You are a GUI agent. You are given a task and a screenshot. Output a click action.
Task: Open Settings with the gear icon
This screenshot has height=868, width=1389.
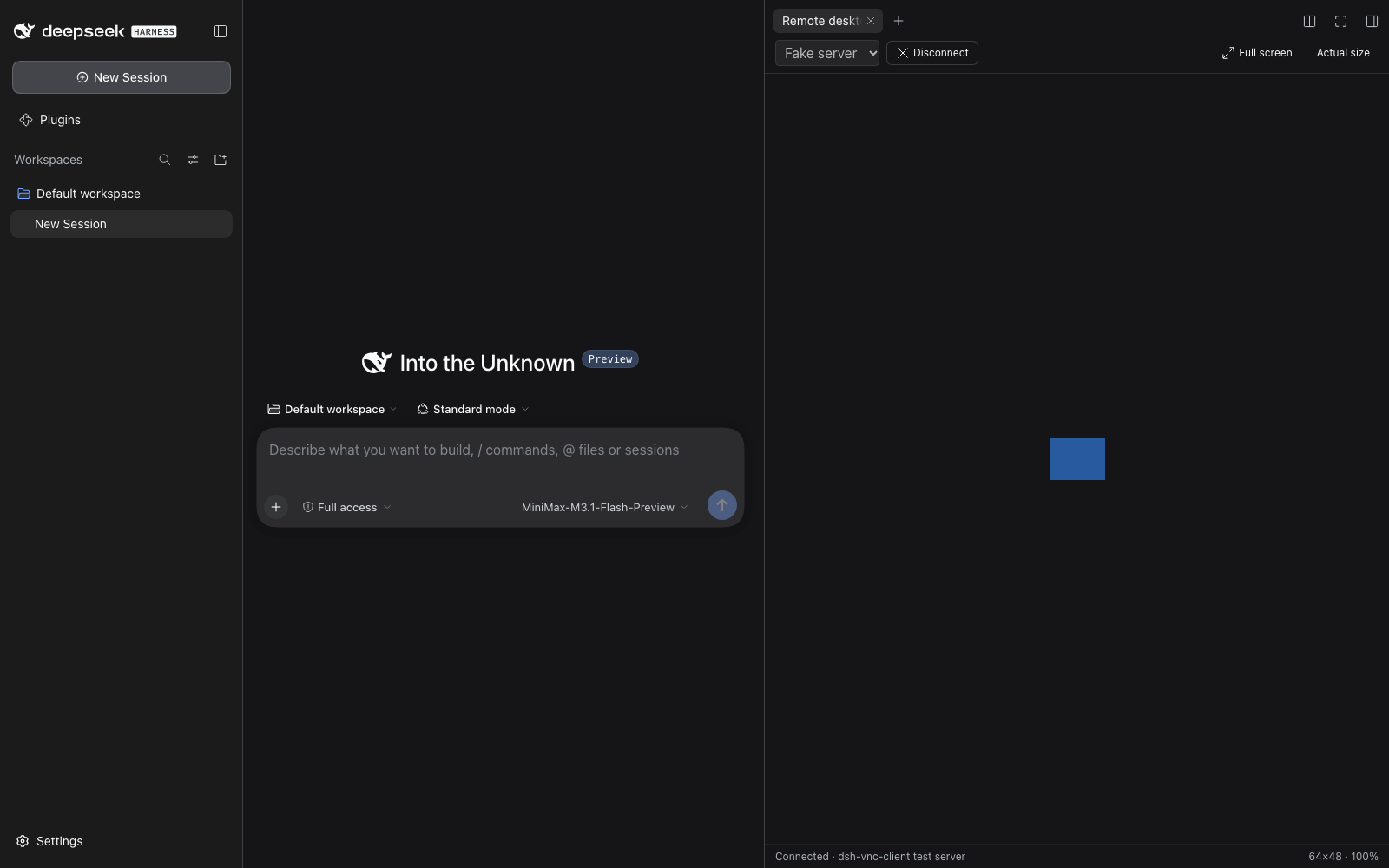(50, 841)
